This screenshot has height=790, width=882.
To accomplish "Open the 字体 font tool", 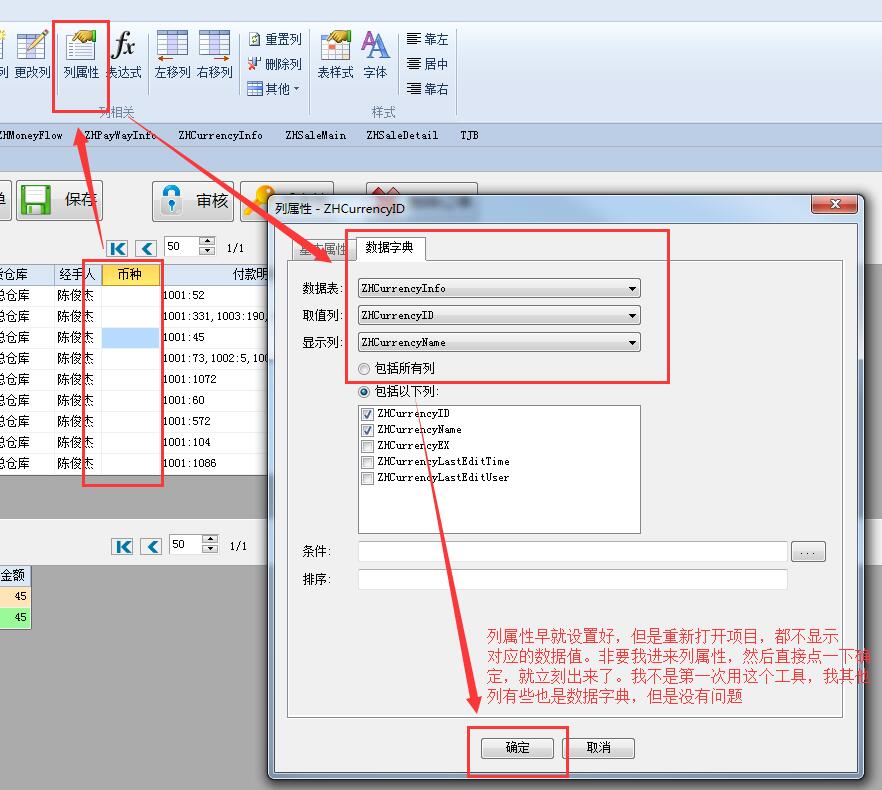I will [375, 54].
